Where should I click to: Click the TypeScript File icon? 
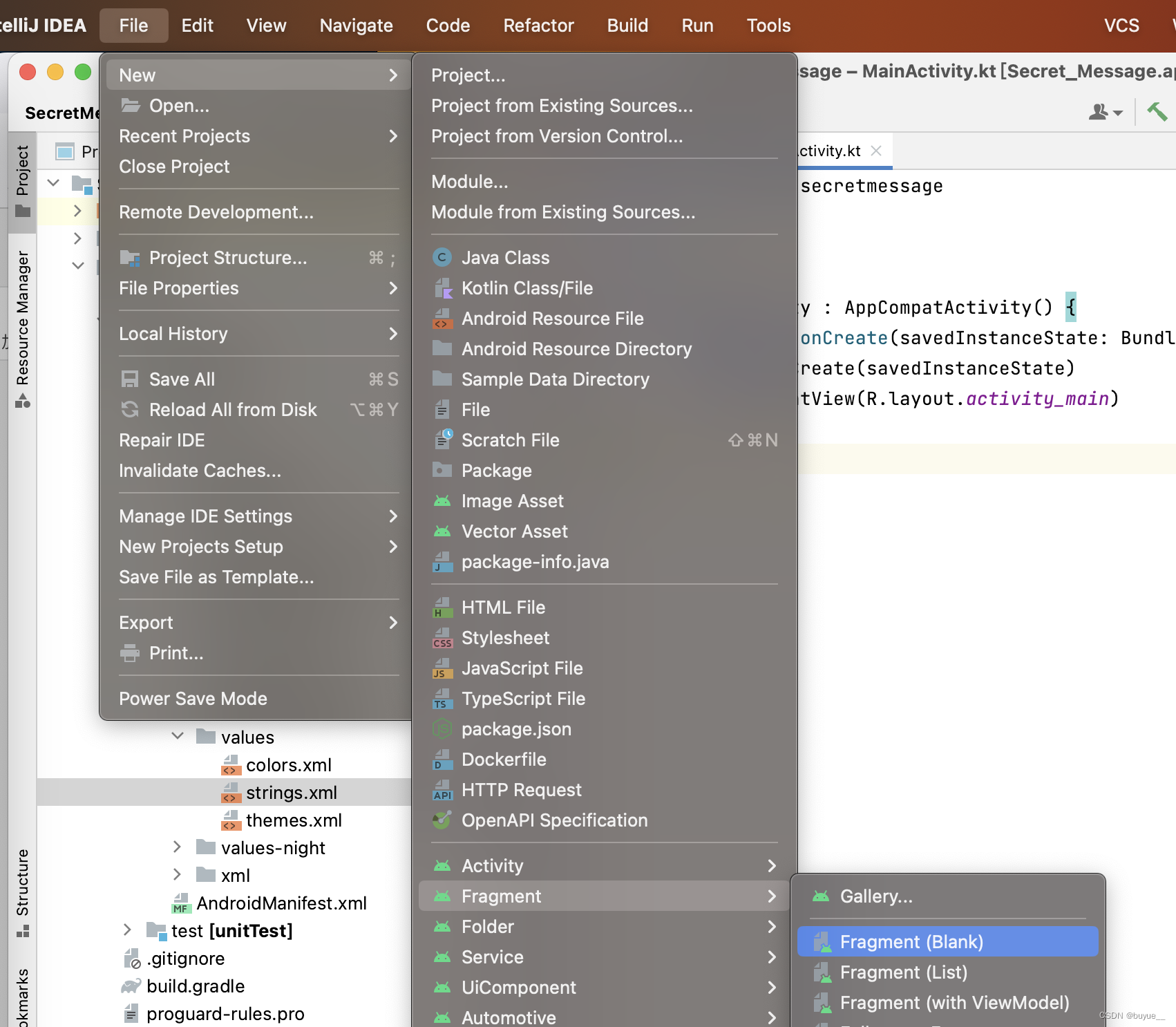442,699
